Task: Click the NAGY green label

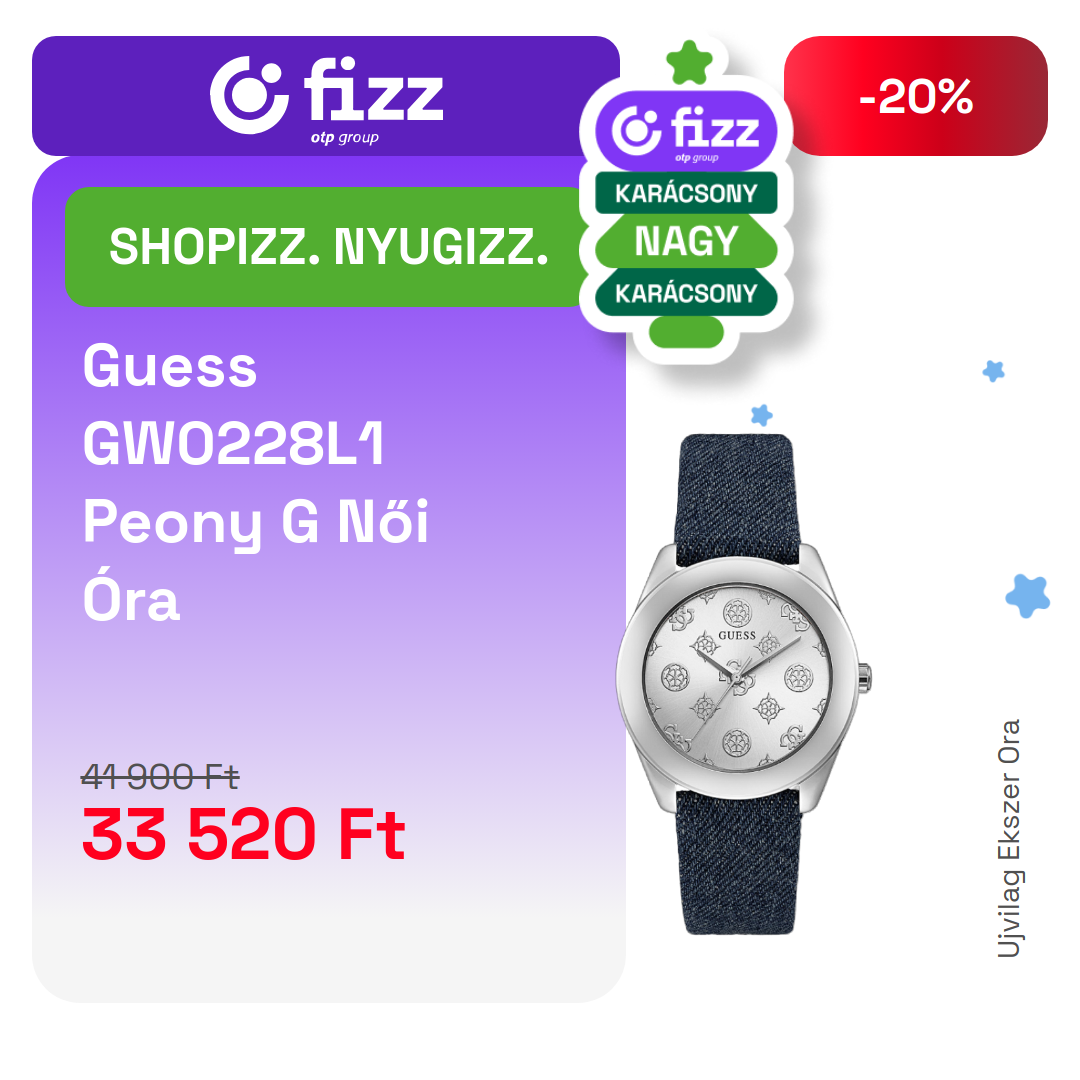Action: pyautogui.click(x=686, y=242)
